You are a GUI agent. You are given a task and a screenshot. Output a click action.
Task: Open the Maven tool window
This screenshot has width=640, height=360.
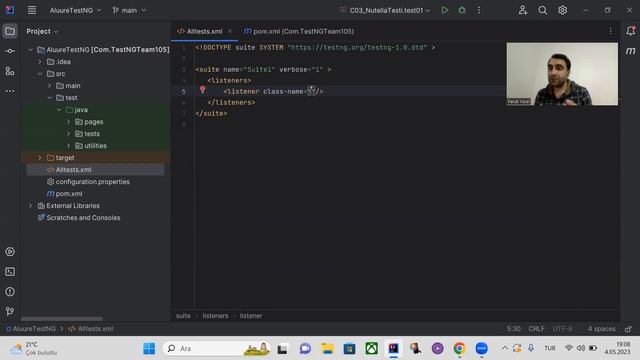point(630,51)
